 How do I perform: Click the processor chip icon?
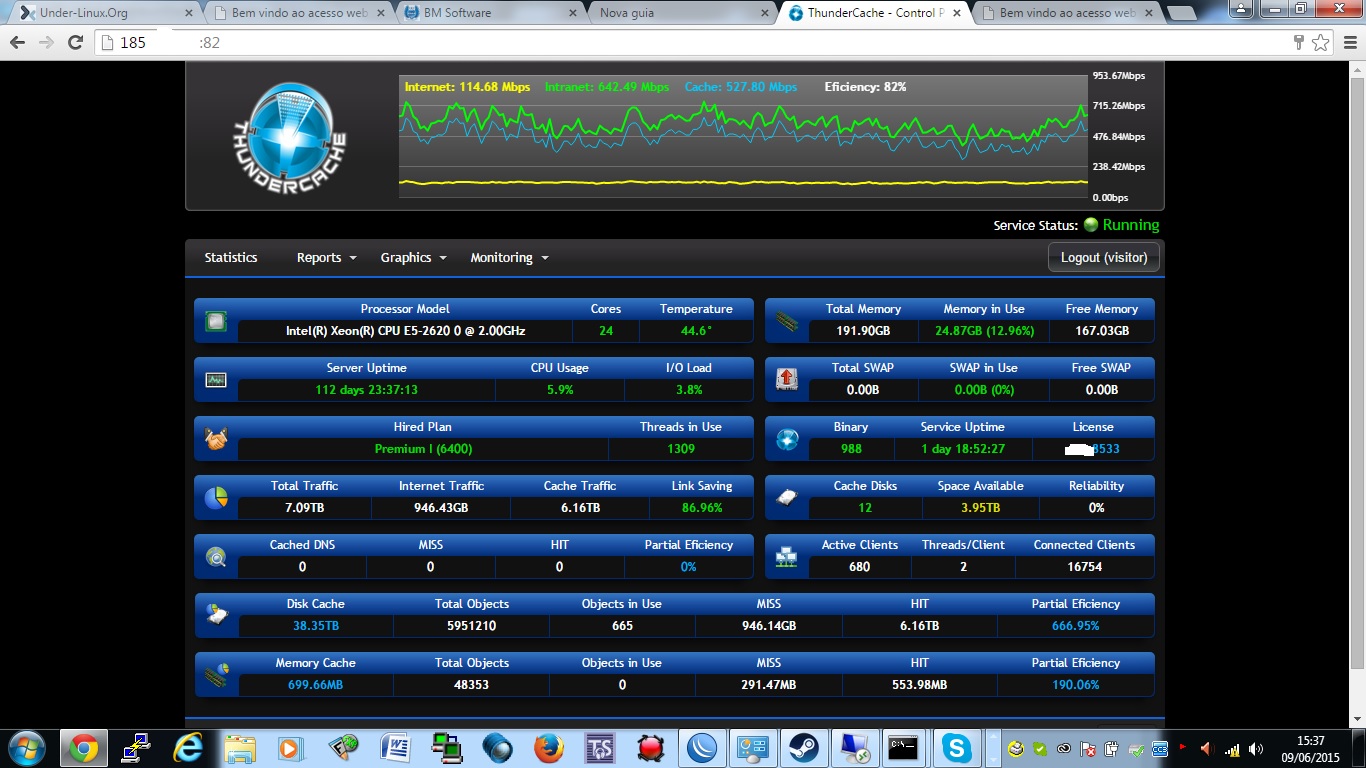[x=216, y=321]
